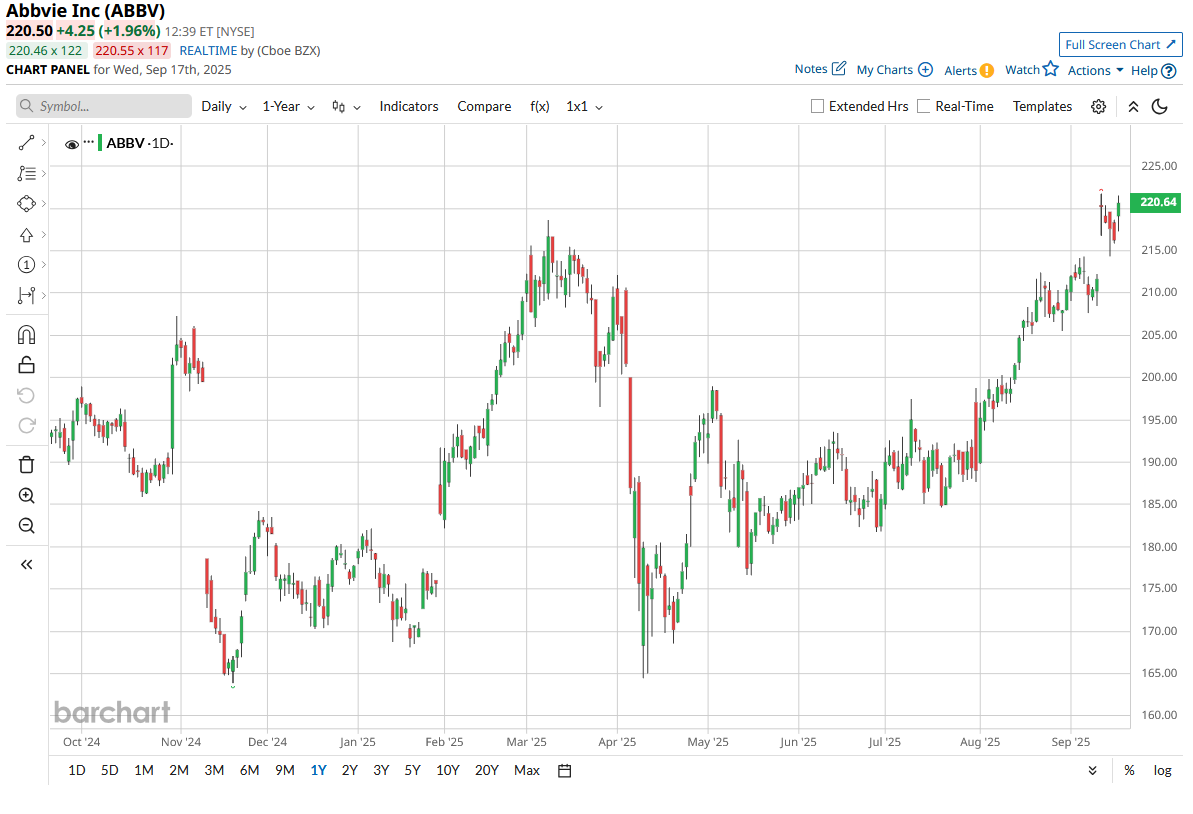Select the price range measure tool
The width and height of the screenshot is (1193, 814).
(x=27, y=295)
